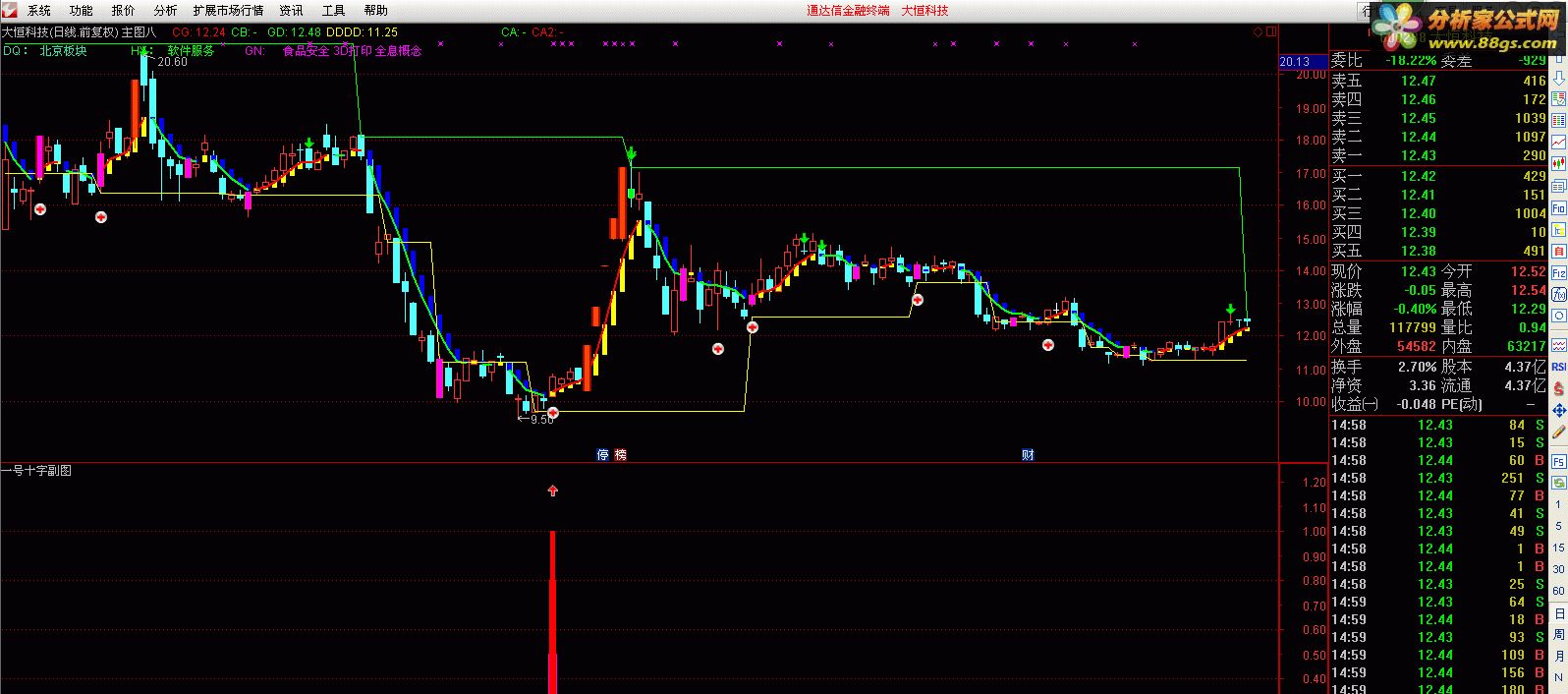Click the 卖一 row price 12.43
Screen dimensions: 1568x694
(1419, 155)
